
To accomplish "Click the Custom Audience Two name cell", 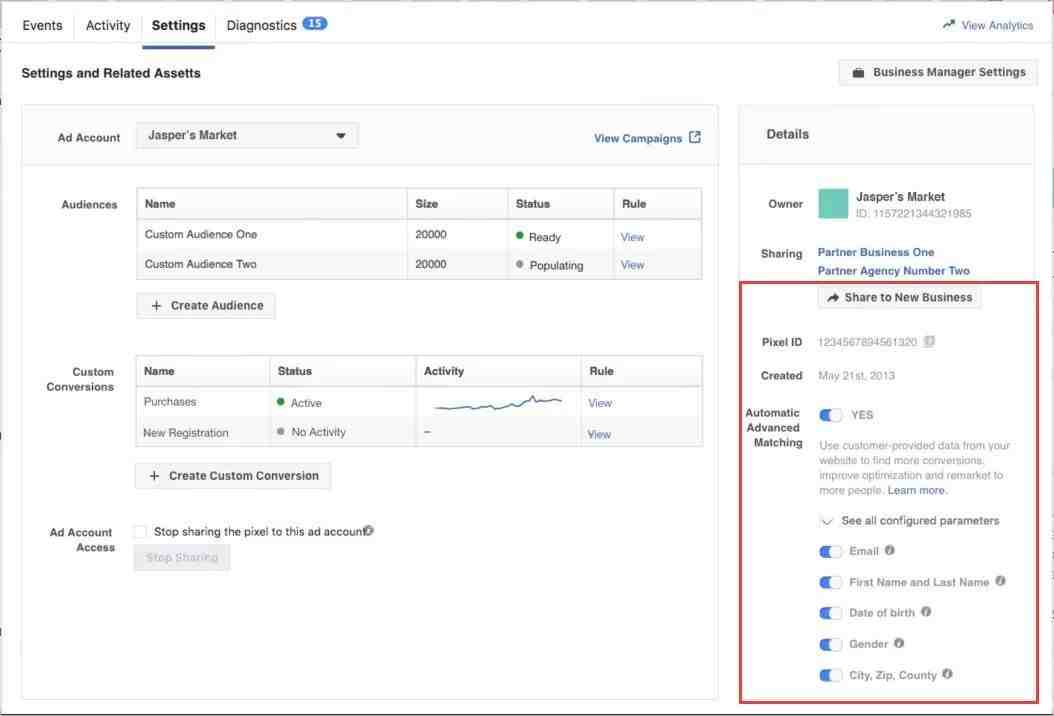I will pos(200,264).
